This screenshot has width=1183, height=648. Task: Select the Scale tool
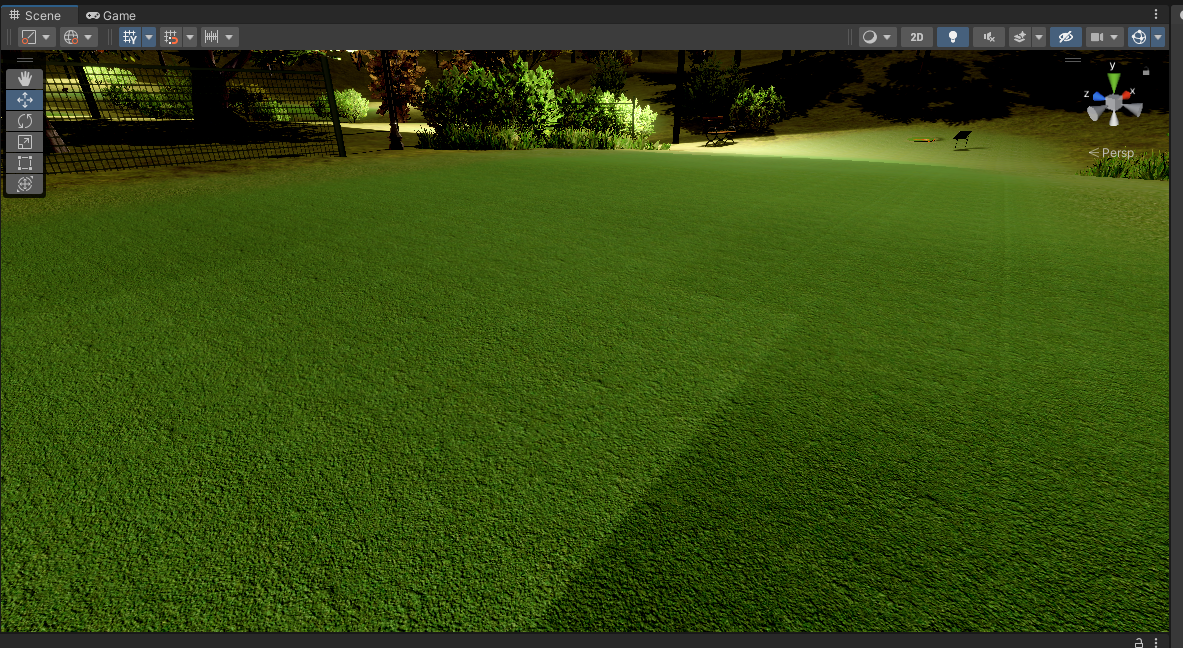24,141
